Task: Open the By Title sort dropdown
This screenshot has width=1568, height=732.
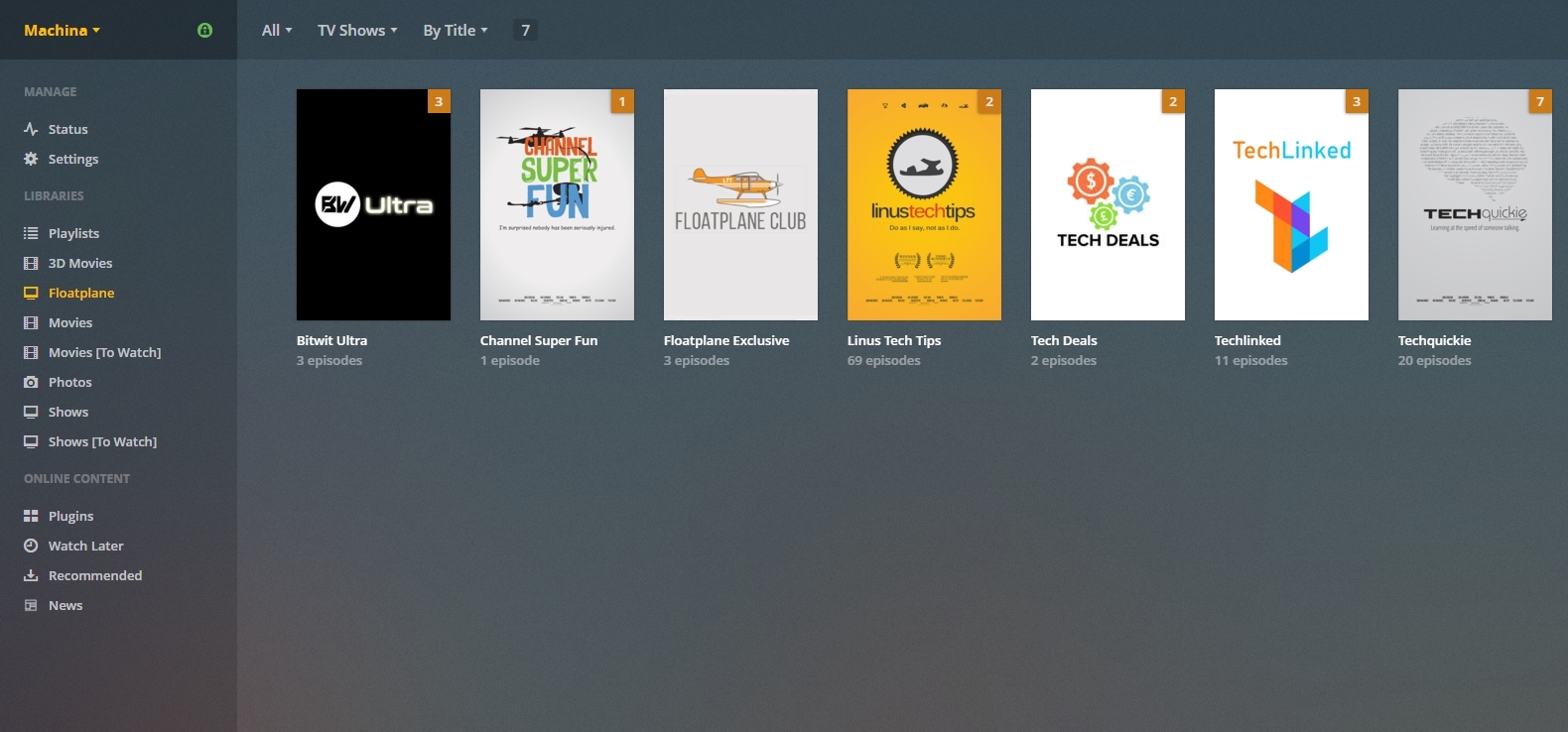Action: click(x=456, y=31)
